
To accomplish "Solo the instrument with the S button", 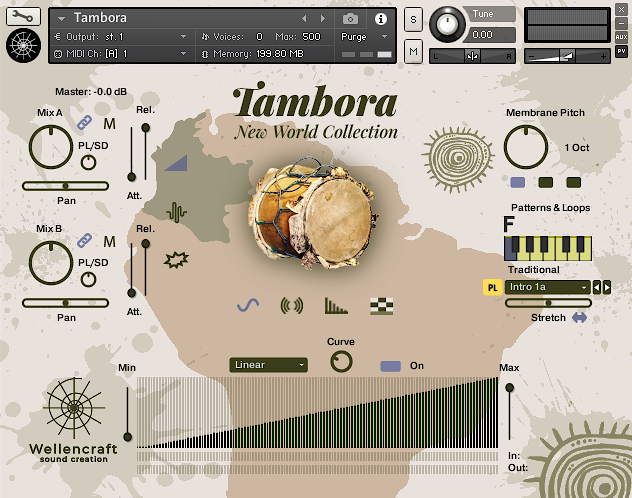I will click(x=413, y=19).
